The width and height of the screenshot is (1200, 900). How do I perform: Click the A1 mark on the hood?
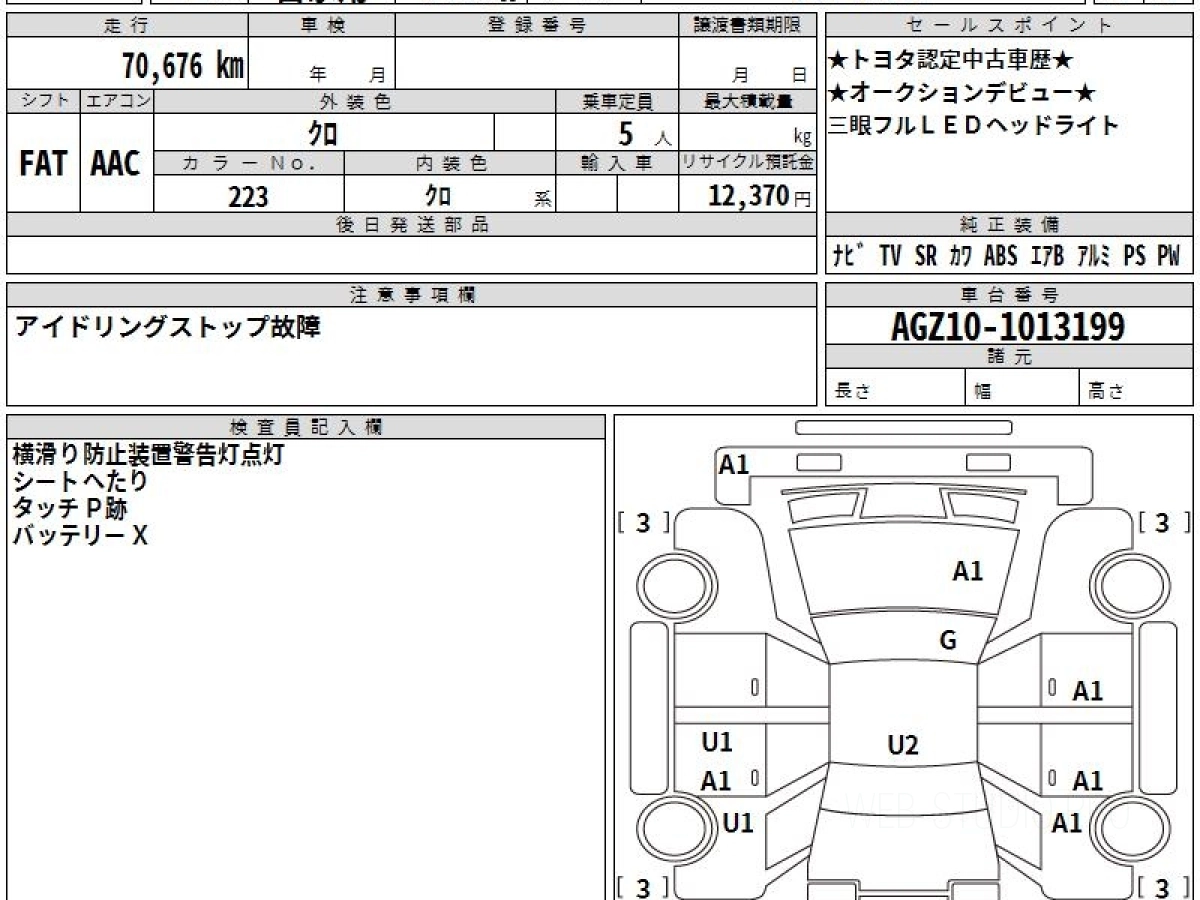point(968,571)
